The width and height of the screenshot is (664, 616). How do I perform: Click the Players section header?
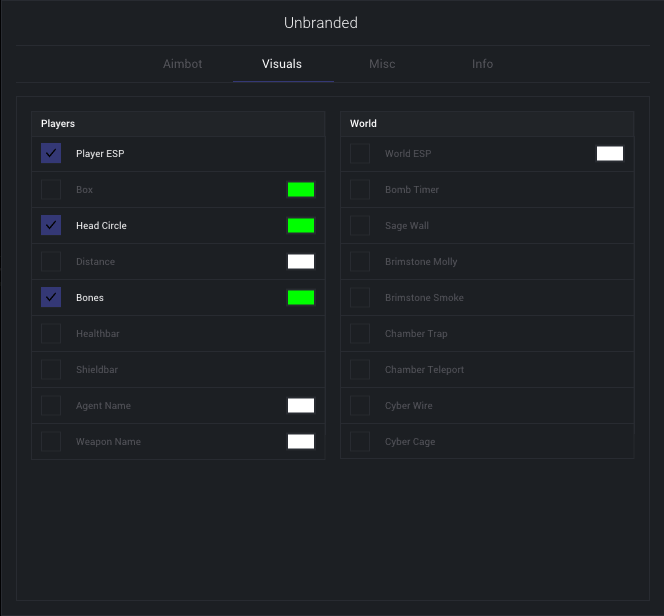pyautogui.click(x=178, y=124)
